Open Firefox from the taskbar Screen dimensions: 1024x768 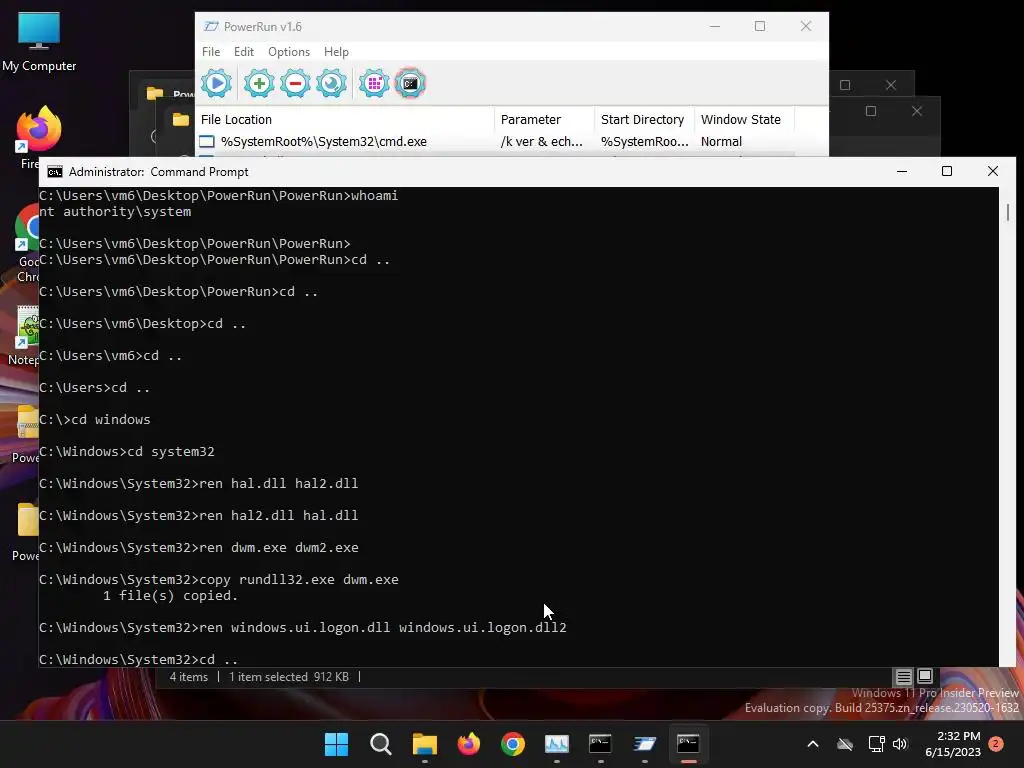coord(468,744)
